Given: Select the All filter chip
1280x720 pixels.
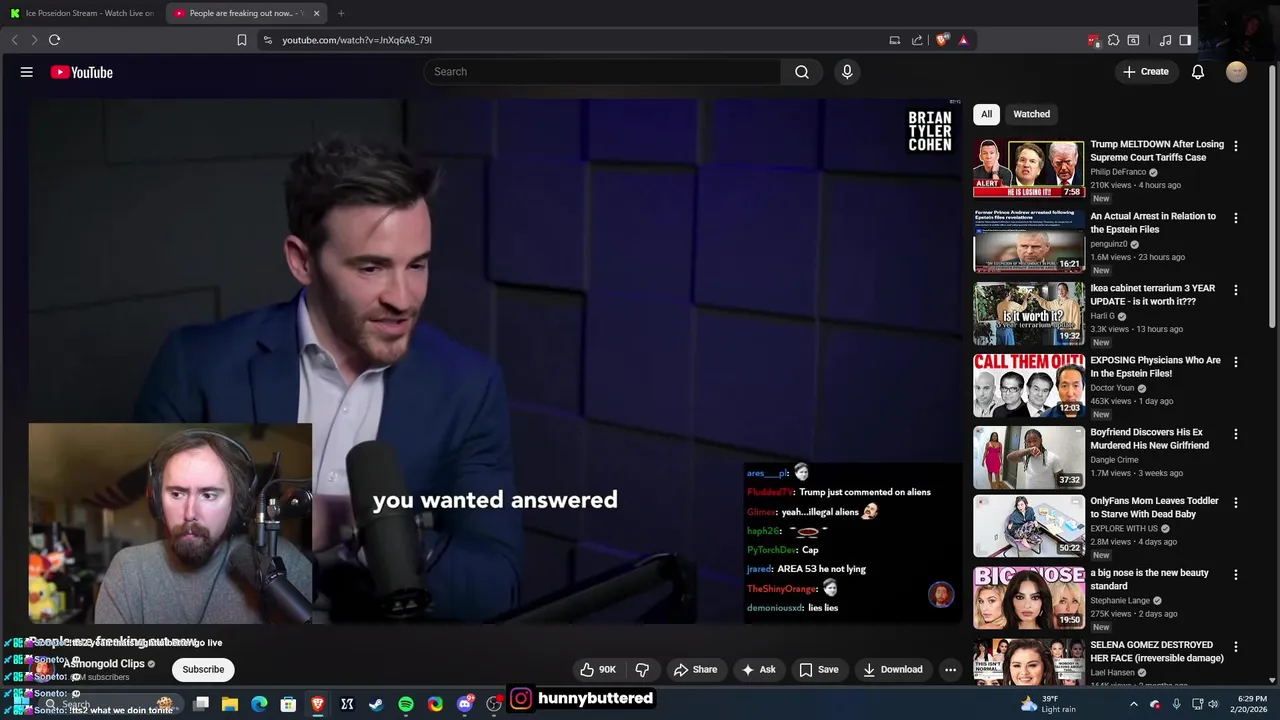Looking at the screenshot, I should point(986,114).
